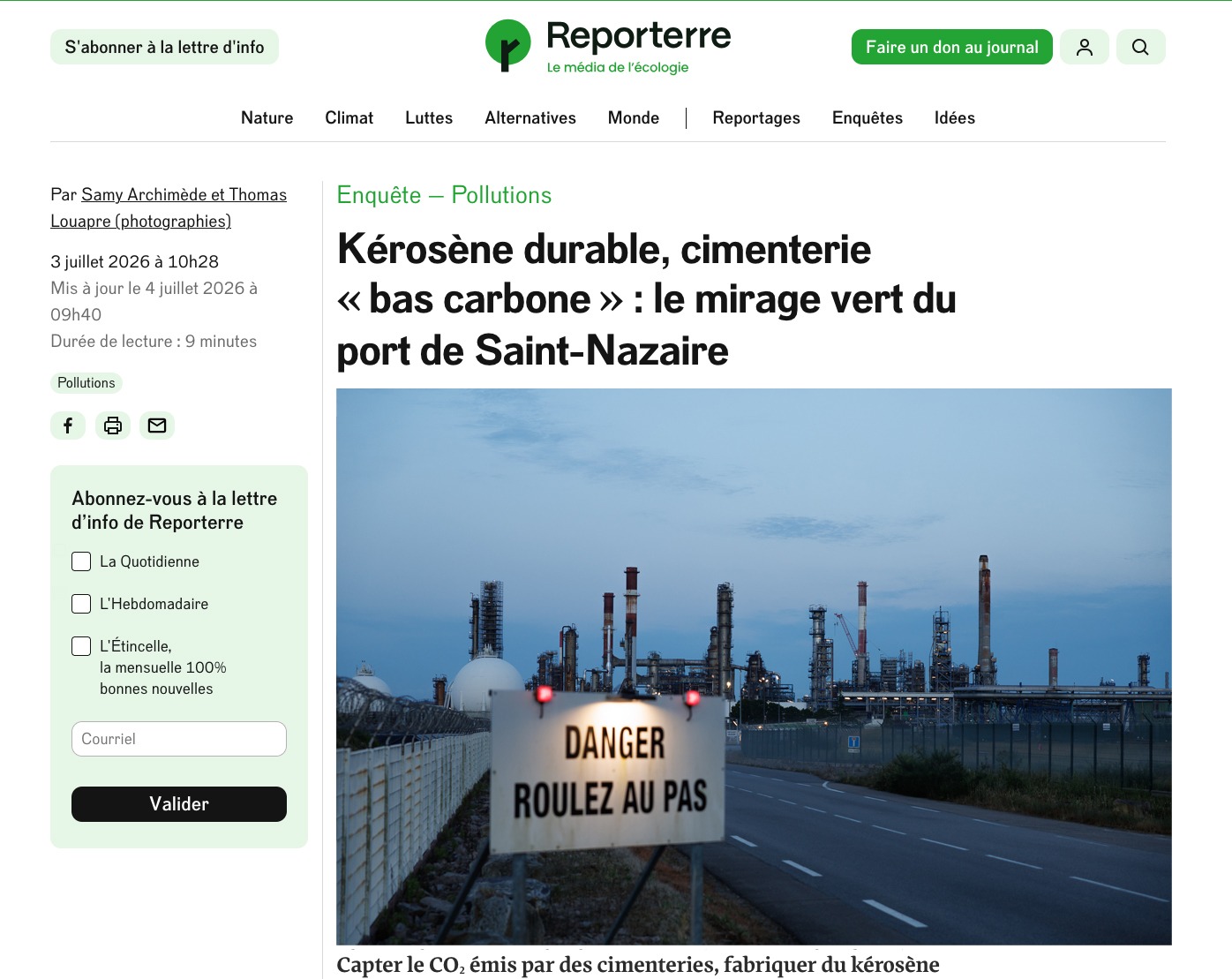Submit newsletter with Valider button

coord(179,804)
